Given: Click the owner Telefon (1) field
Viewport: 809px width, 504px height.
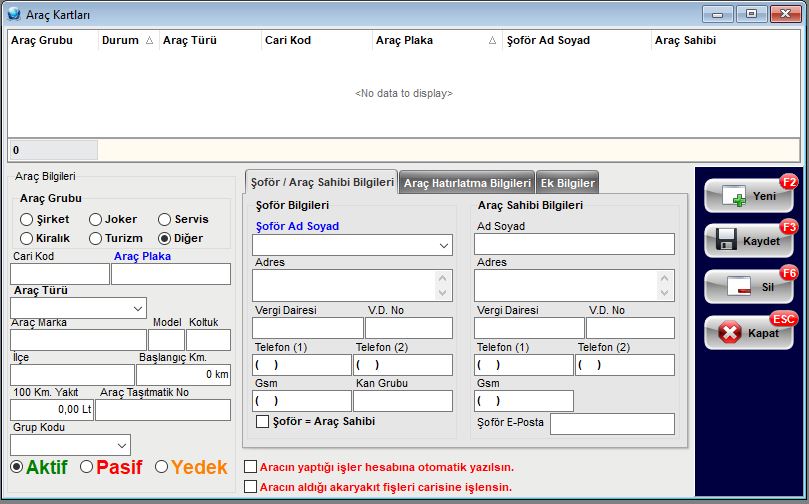Looking at the screenshot, I should click(524, 365).
